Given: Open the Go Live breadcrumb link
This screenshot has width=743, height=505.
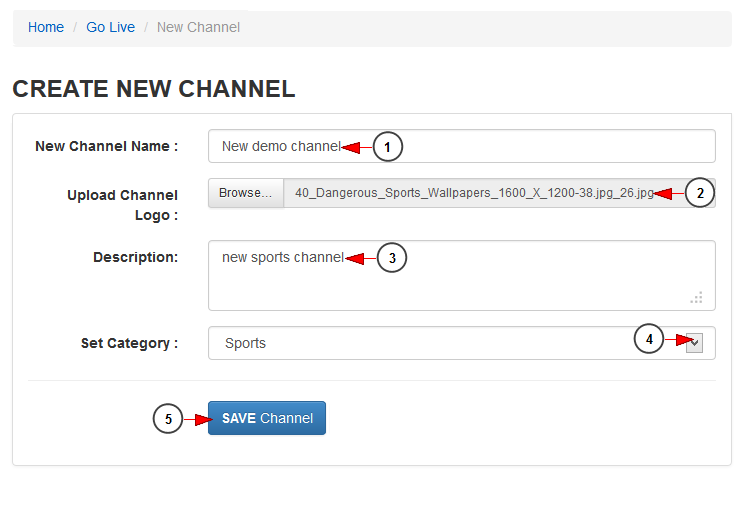Looking at the screenshot, I should pyautogui.click(x=110, y=27).
